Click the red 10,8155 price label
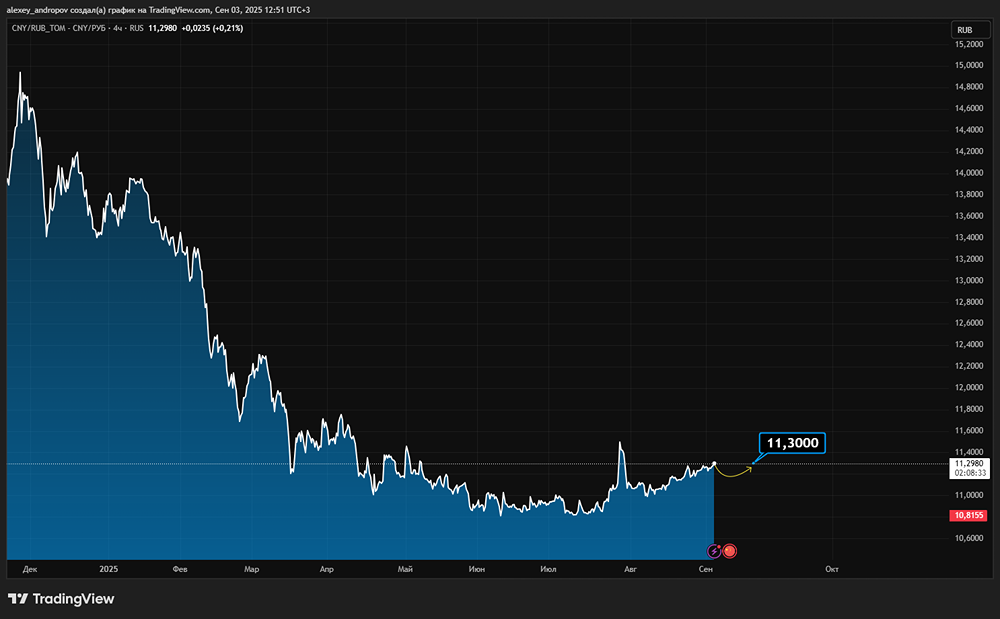Viewport: 1000px width, 619px height. (x=969, y=515)
